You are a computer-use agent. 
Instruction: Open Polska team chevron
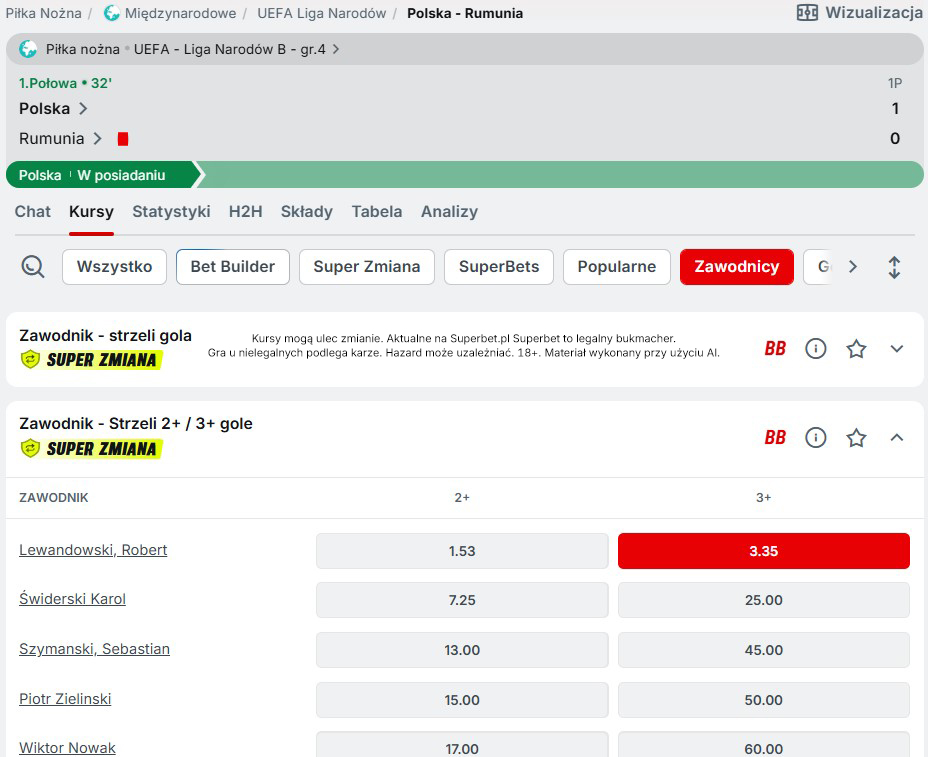pos(83,108)
